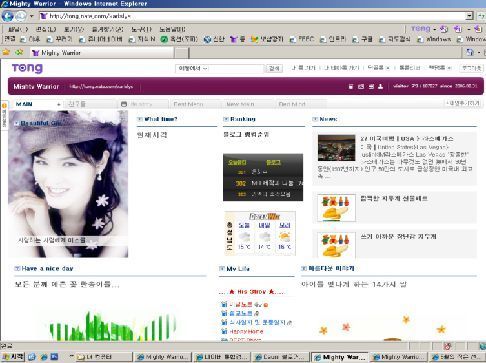Viewport: 486px width, 363px height.
Task: Click the USA Las Vegas news headline
Action: [407, 139]
